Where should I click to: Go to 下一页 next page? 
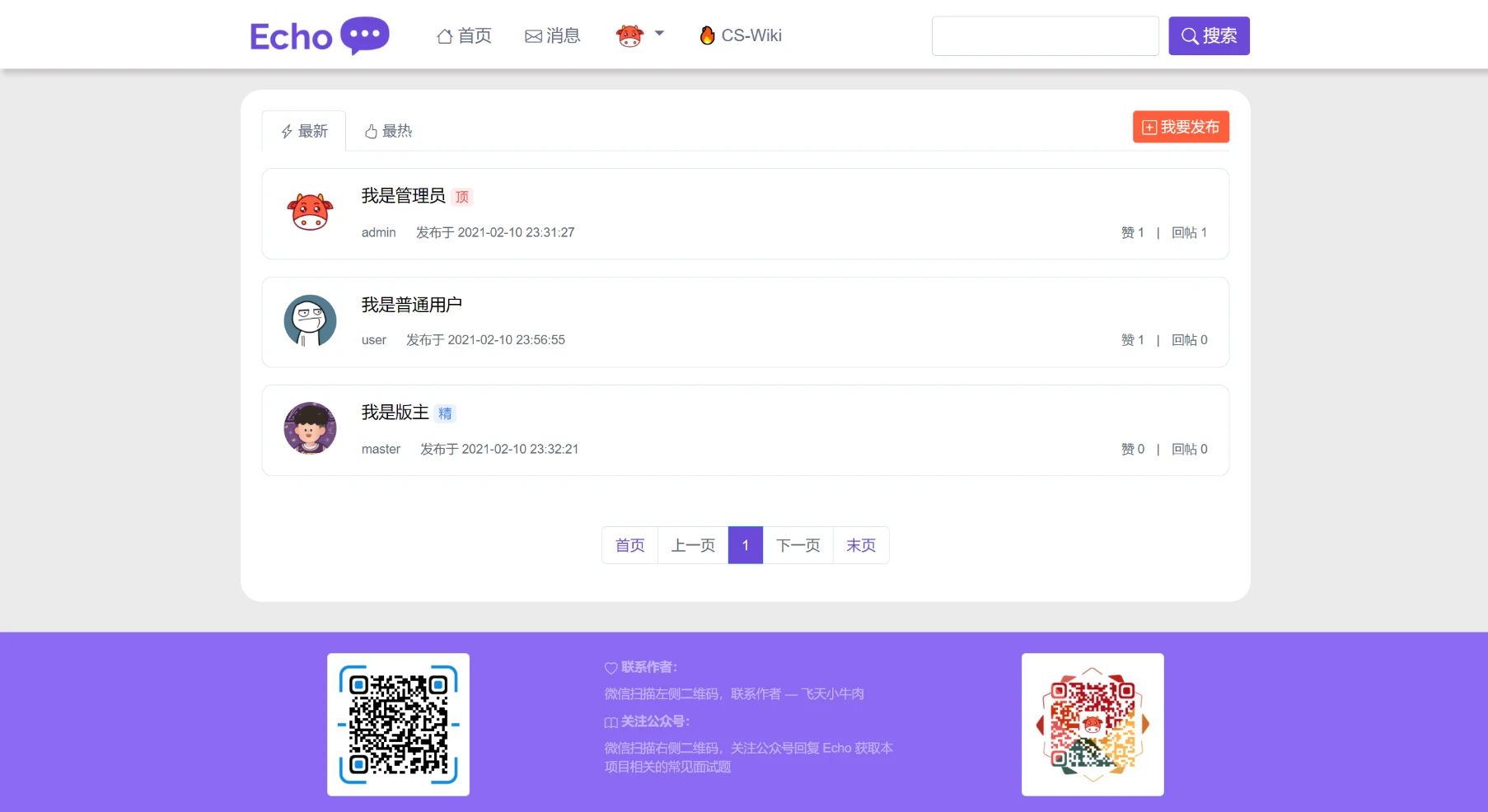tap(798, 545)
